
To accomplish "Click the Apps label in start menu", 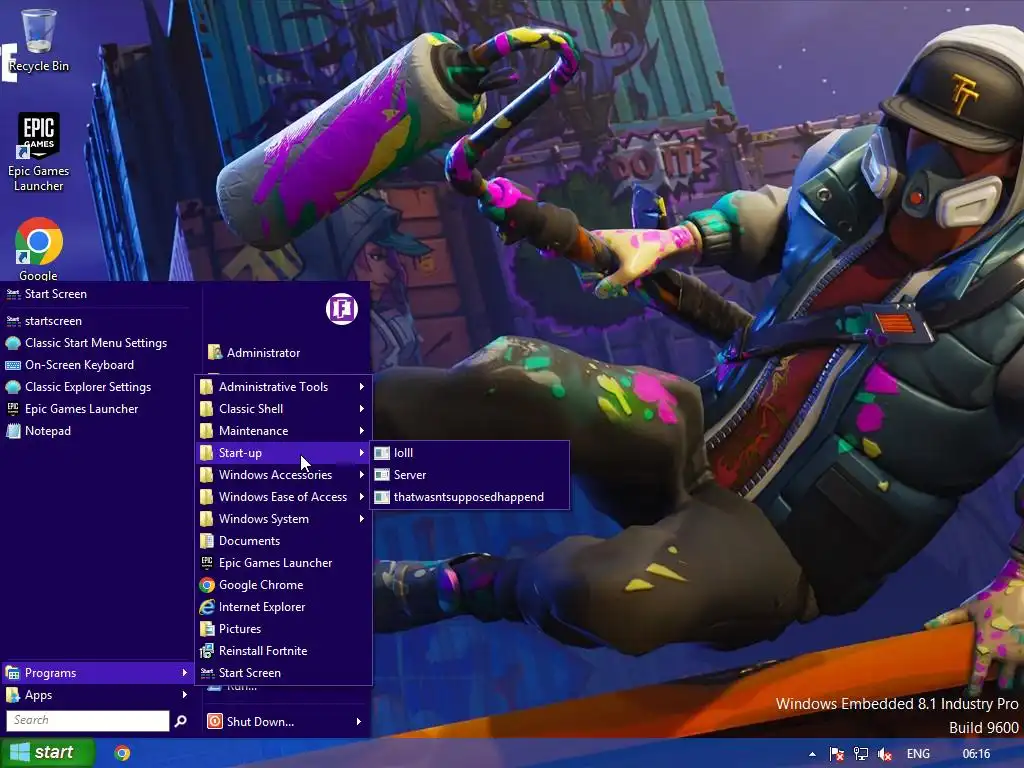I will 39,695.
